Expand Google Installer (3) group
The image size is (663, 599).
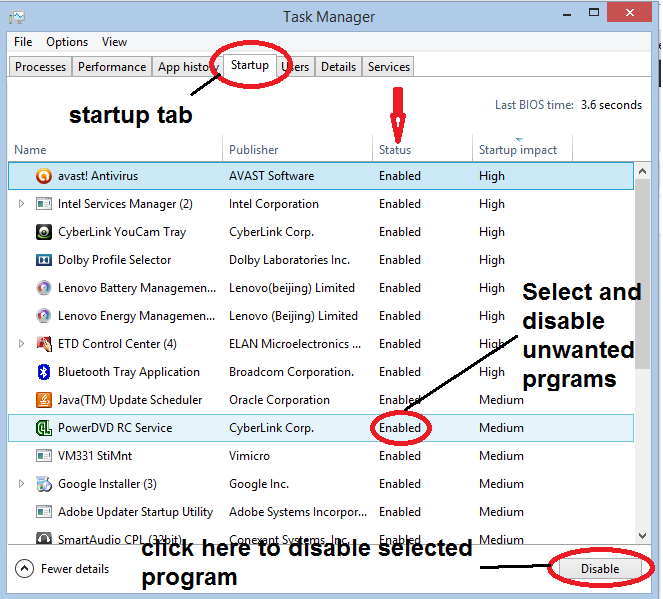click(21, 484)
